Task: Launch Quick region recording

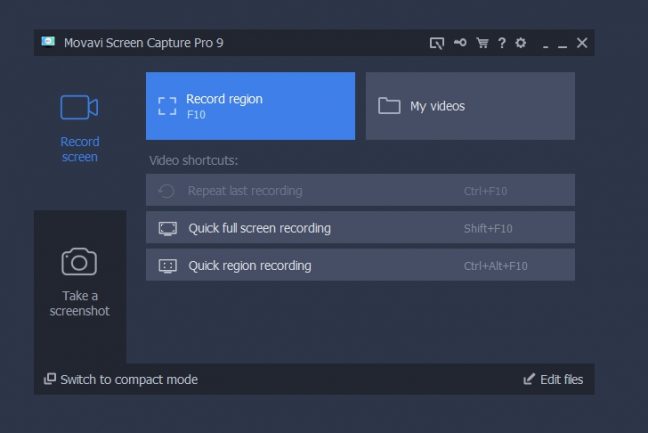Action: pyautogui.click(x=360, y=265)
